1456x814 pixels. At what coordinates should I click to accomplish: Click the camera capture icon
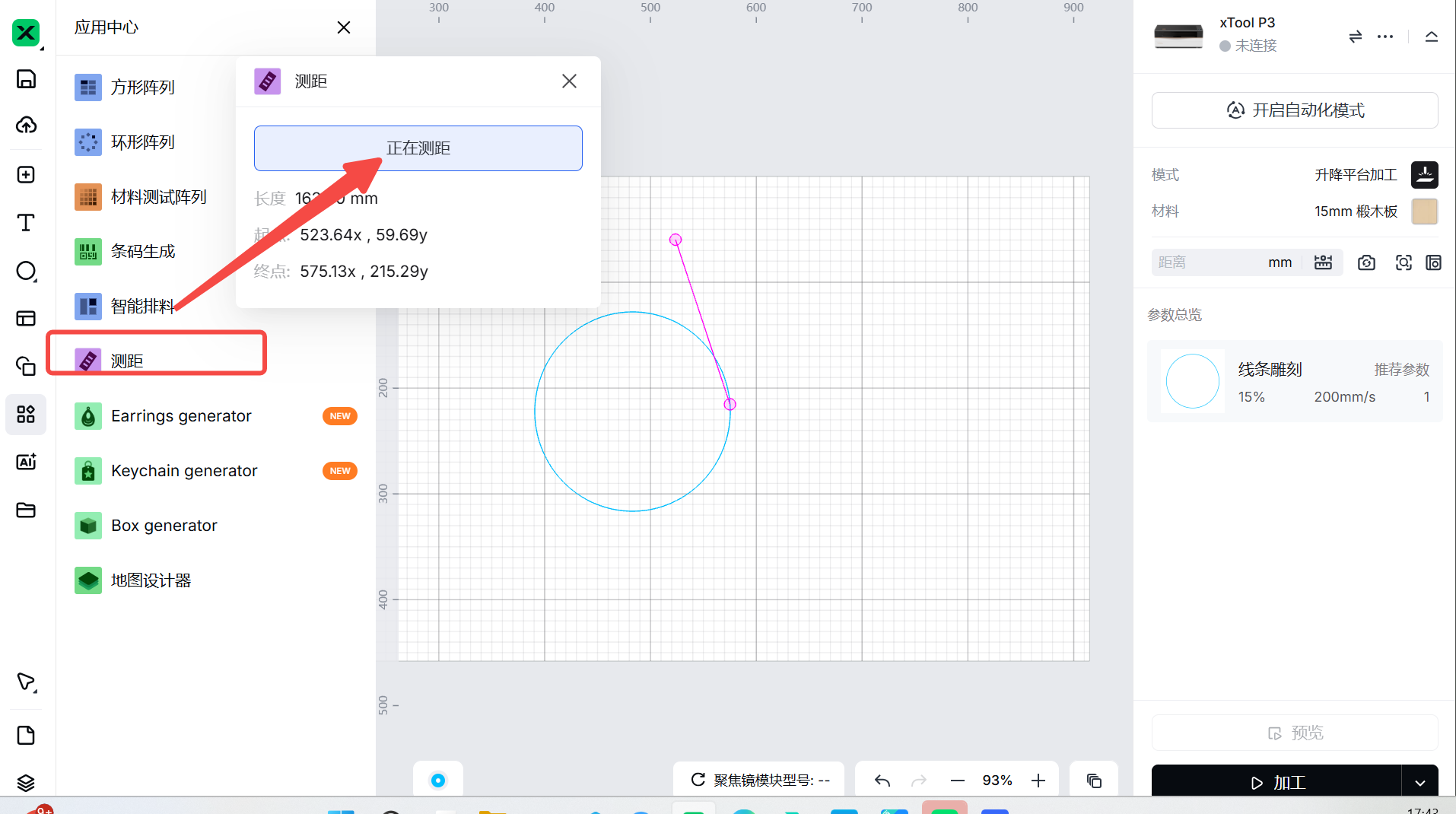pos(1366,262)
